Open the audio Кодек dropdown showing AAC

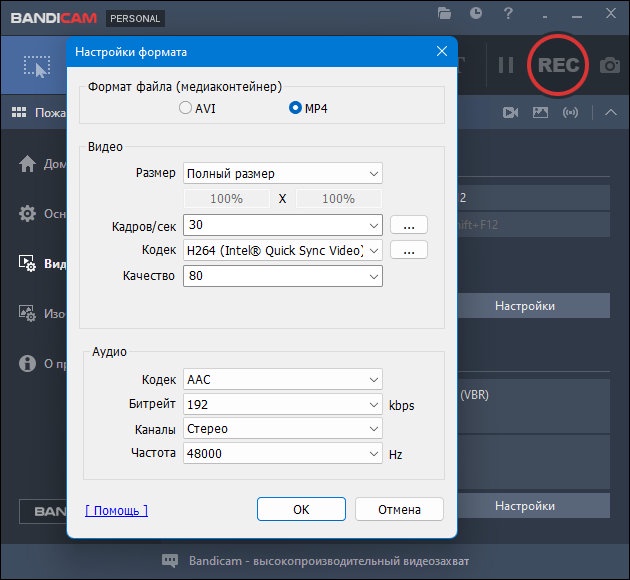click(x=283, y=380)
